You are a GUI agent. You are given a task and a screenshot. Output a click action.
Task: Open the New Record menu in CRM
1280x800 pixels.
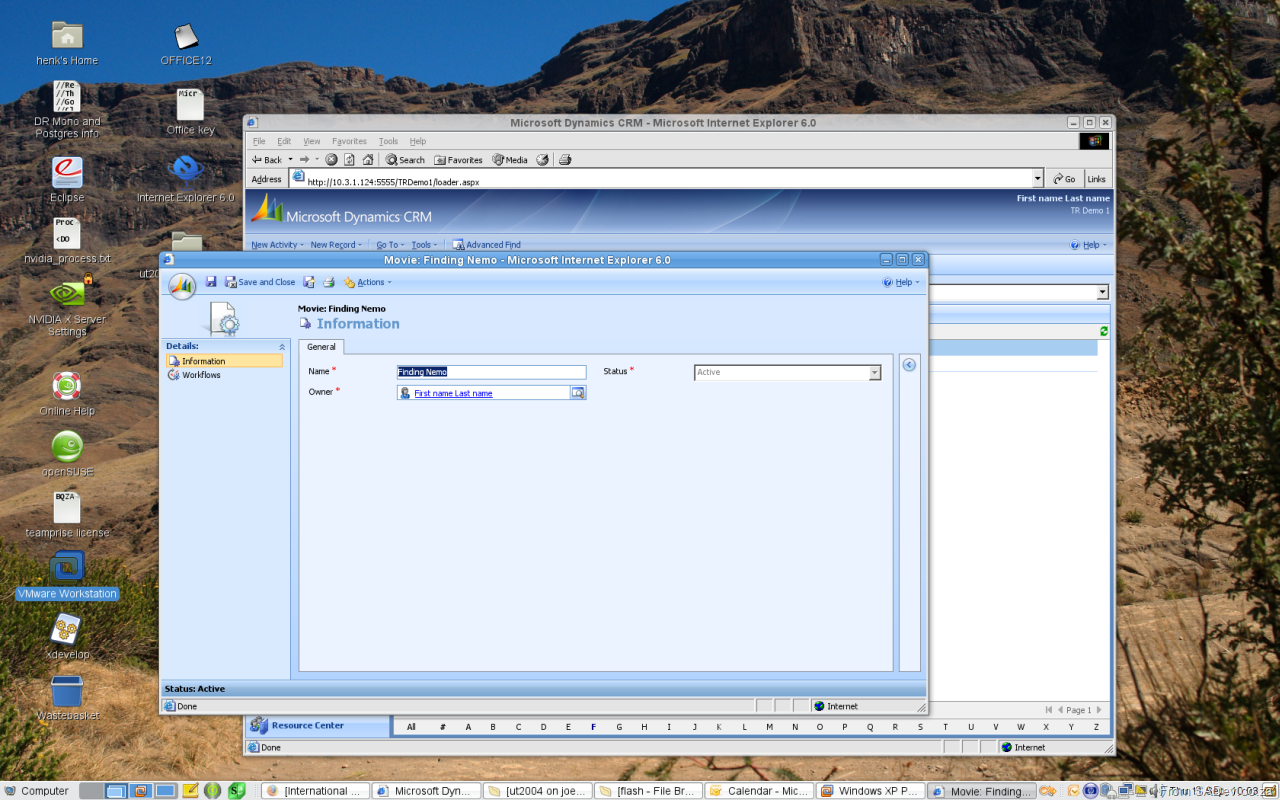(x=337, y=245)
